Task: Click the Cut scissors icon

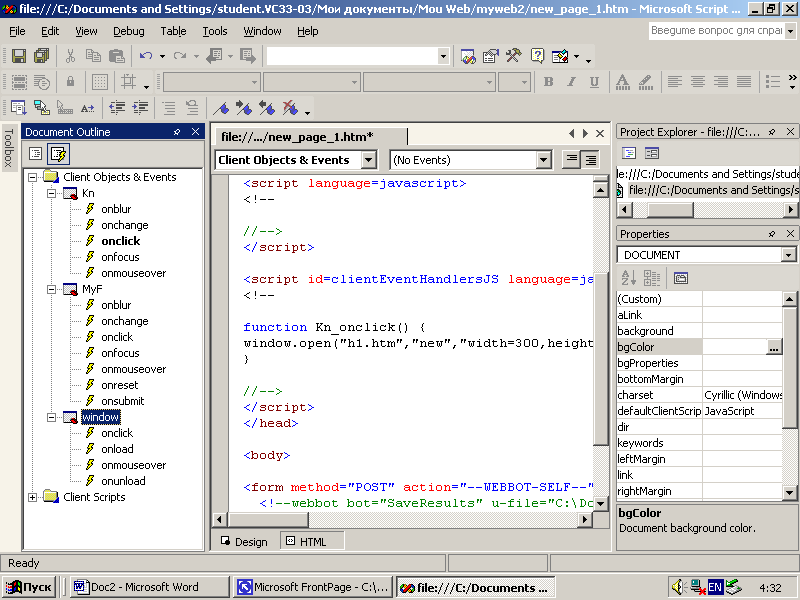Action: (70, 56)
